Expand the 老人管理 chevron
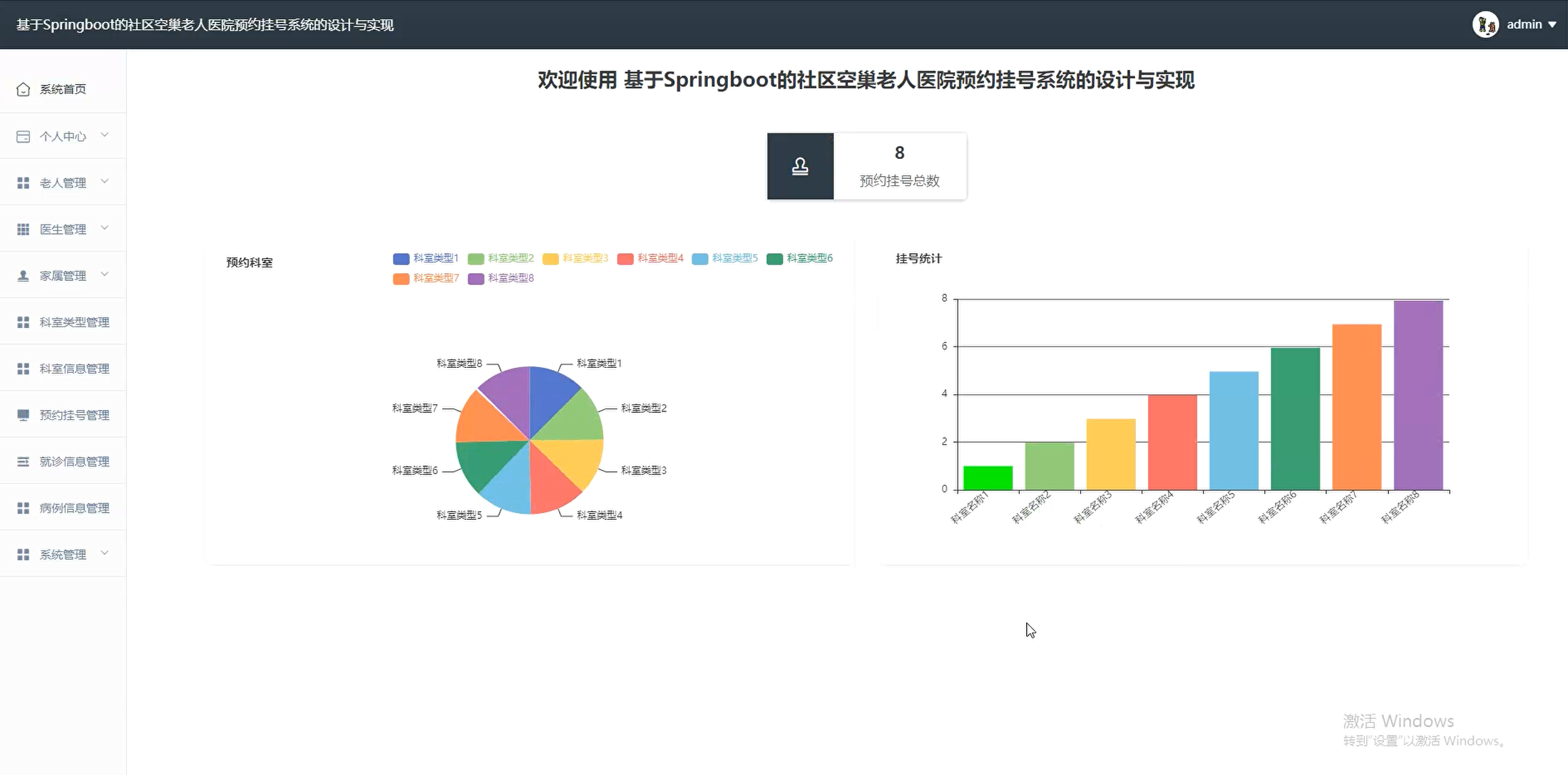The width and height of the screenshot is (1568, 775). click(x=105, y=181)
